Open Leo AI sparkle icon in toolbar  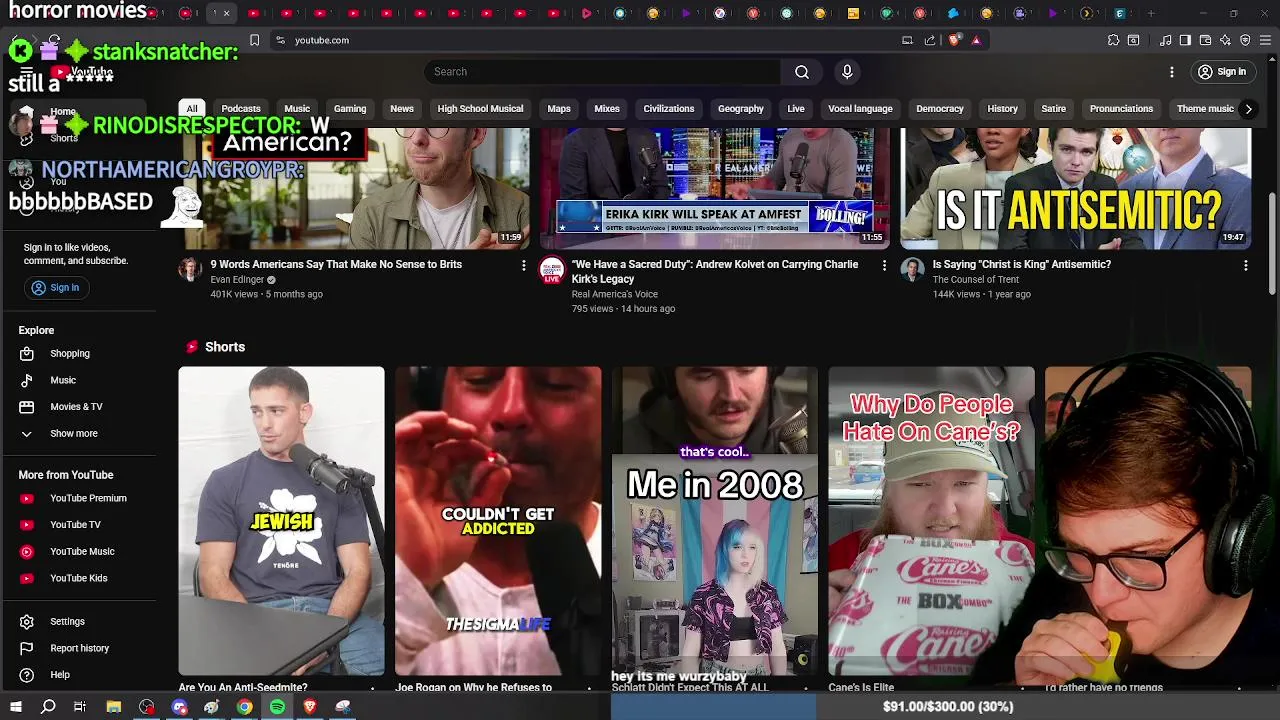(1225, 40)
